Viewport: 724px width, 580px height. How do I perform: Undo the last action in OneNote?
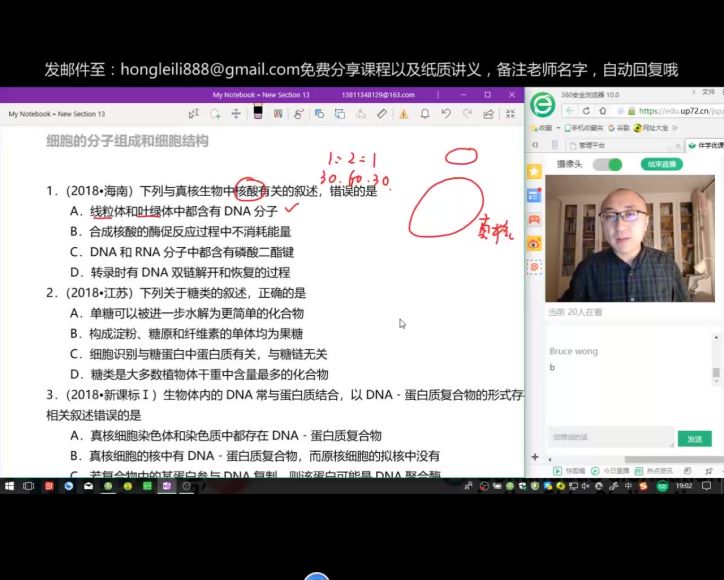point(446,114)
